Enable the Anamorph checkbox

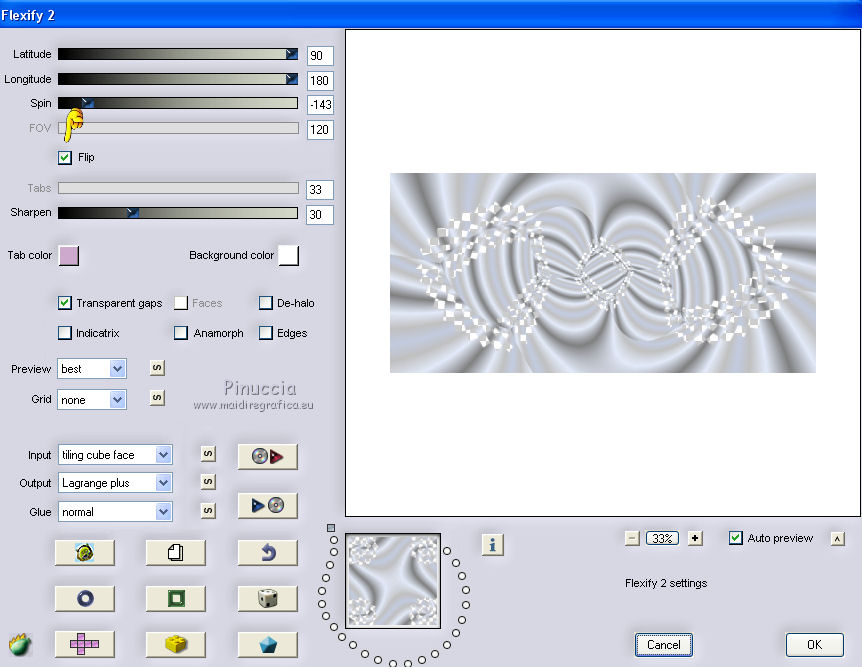[x=181, y=333]
